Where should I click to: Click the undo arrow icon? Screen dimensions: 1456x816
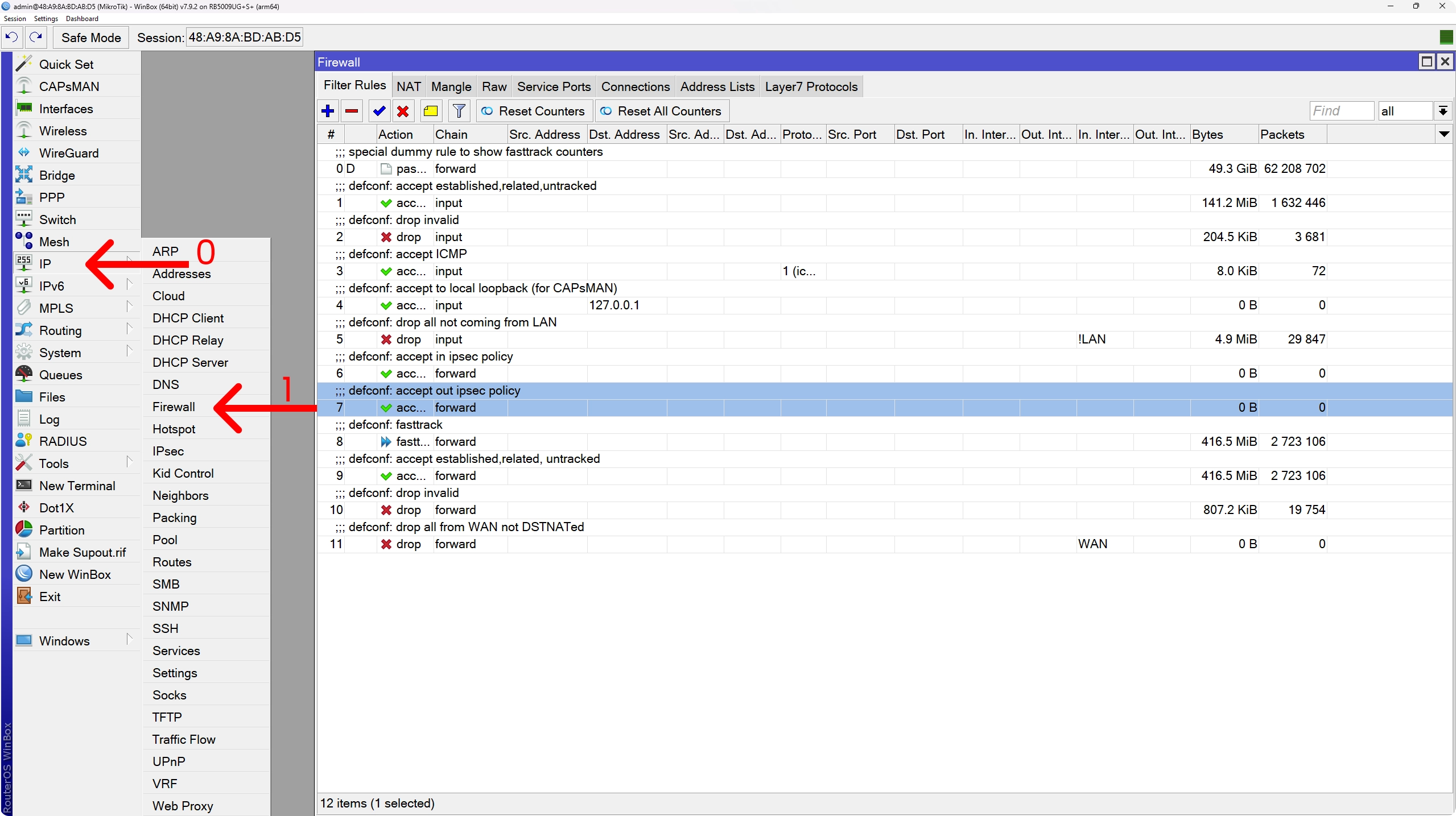coord(12,38)
